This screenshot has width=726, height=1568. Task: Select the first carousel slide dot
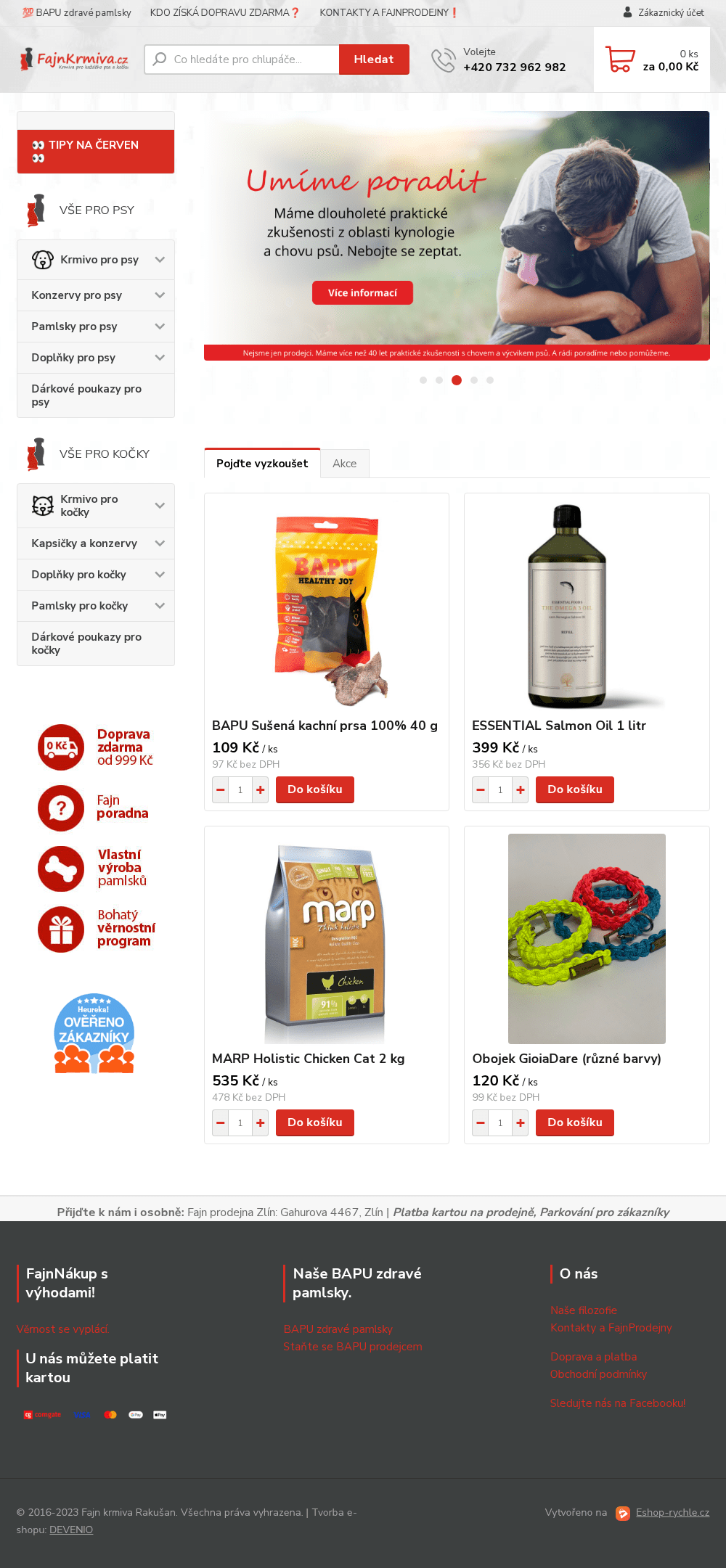tap(423, 380)
